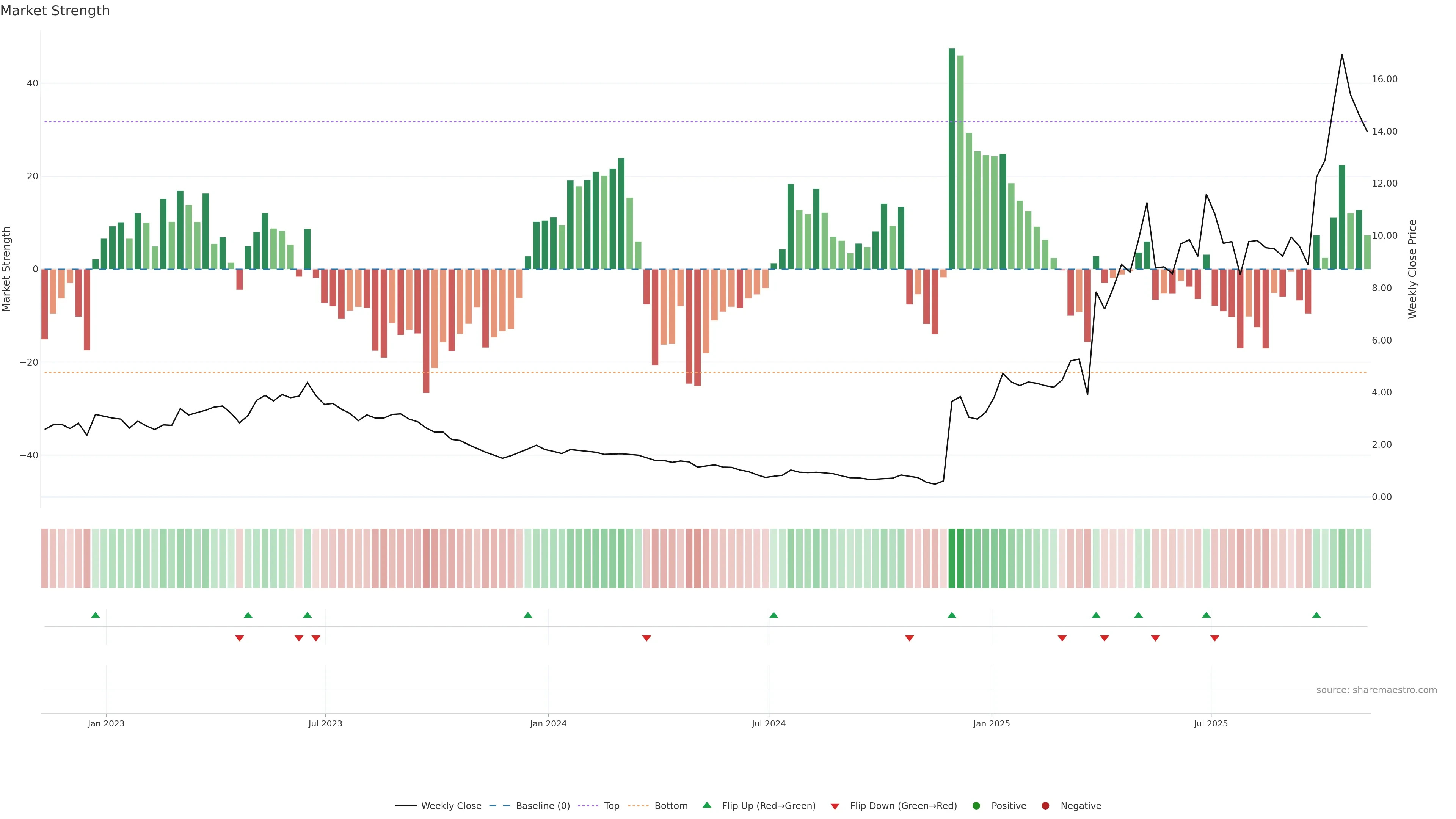Viewport: 1456px width, 819px height.
Task: Click the Jul 2023 axis label
Action: pyautogui.click(x=325, y=723)
